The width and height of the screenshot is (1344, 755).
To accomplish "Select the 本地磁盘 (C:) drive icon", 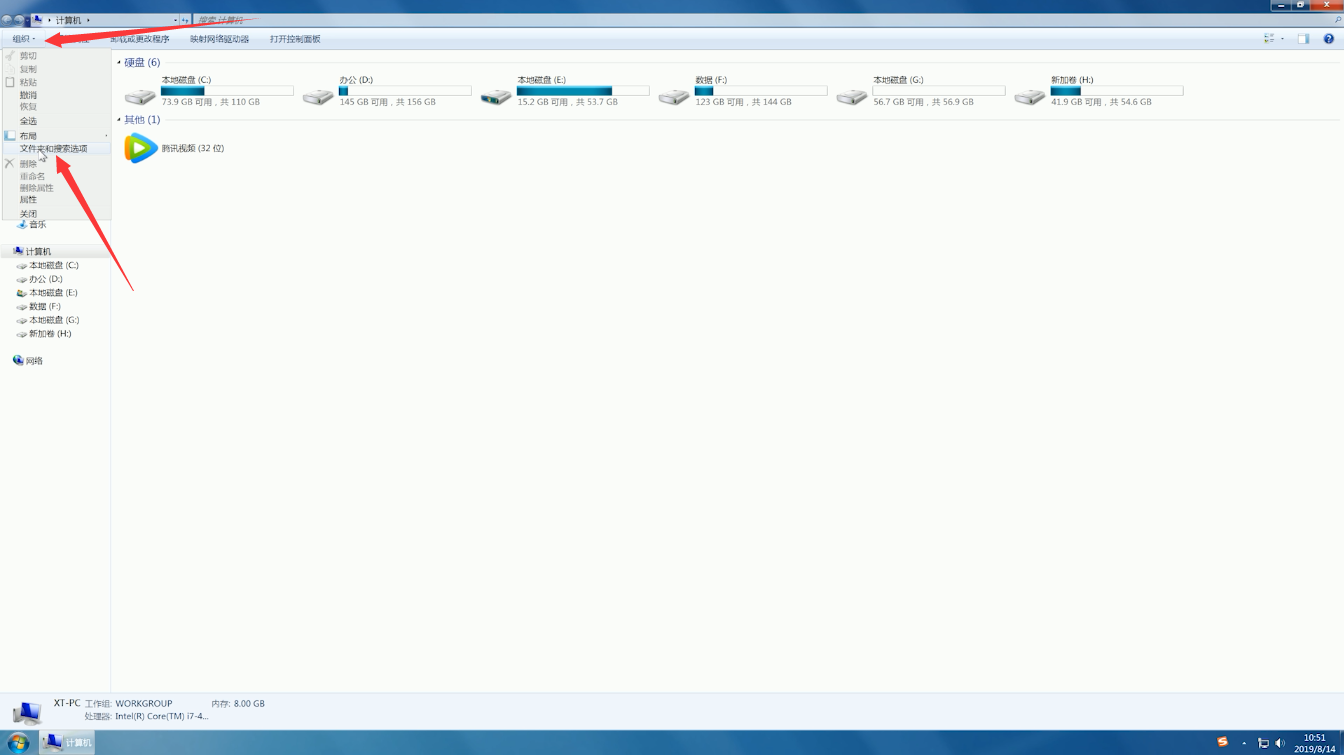I will tap(140, 96).
